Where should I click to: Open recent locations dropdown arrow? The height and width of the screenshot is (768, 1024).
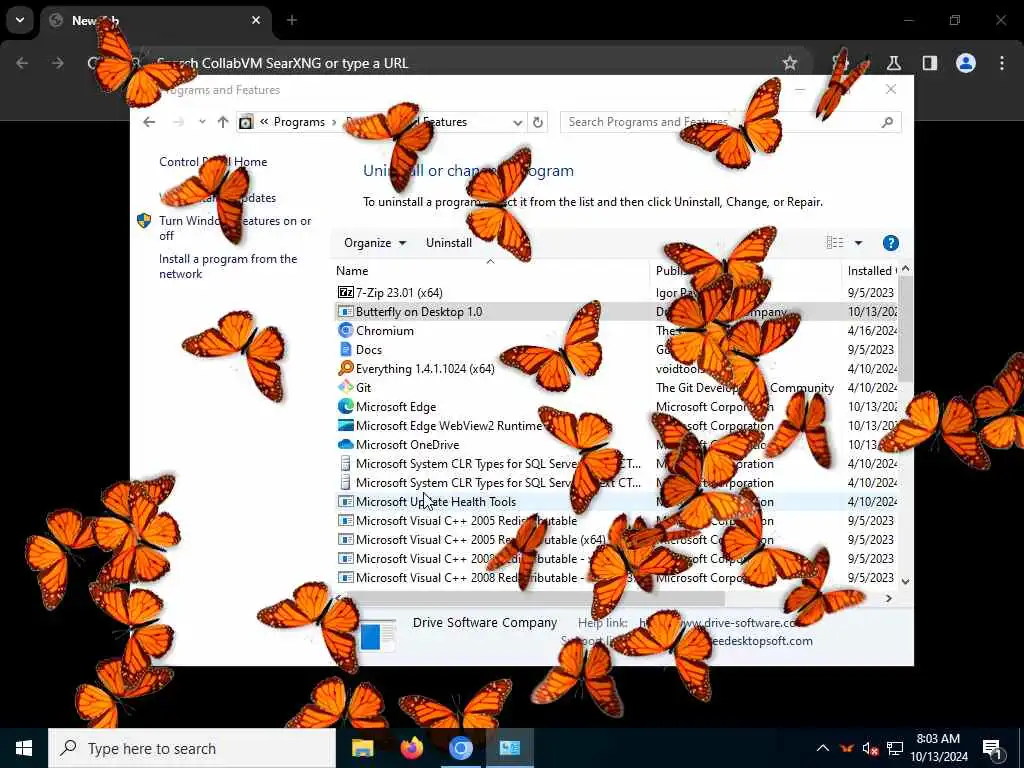[202, 122]
